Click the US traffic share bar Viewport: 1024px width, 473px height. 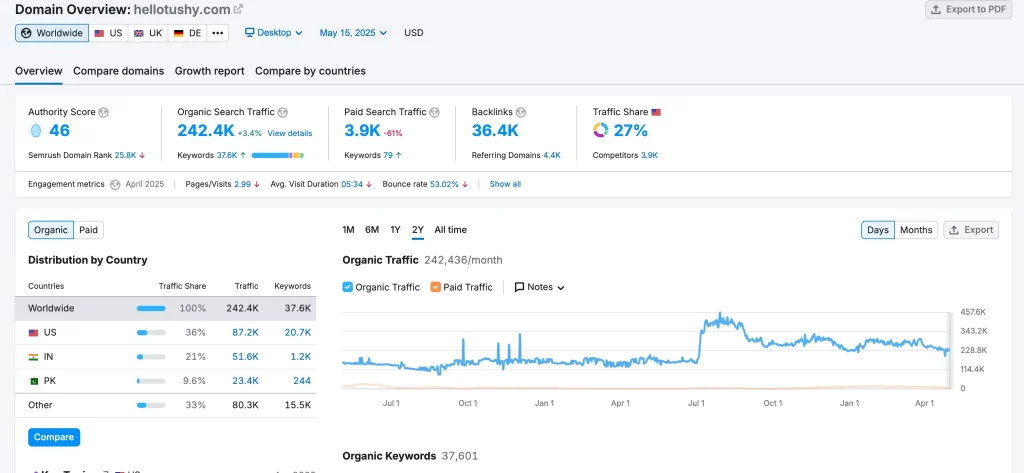point(151,333)
